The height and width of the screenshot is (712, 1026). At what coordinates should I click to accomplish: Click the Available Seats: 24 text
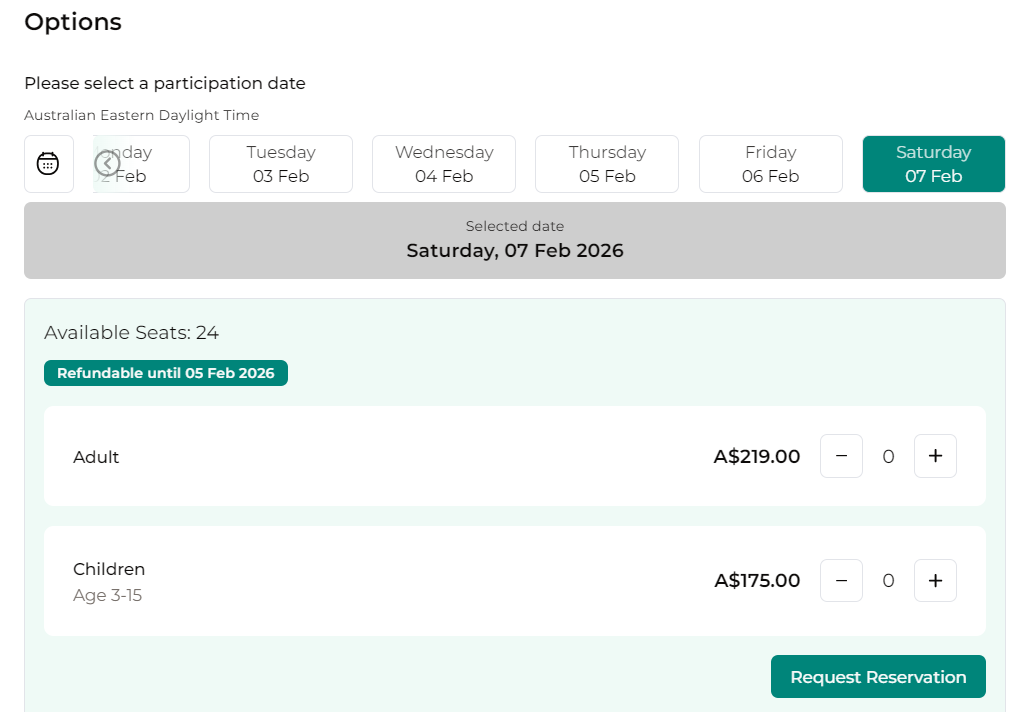(x=131, y=333)
